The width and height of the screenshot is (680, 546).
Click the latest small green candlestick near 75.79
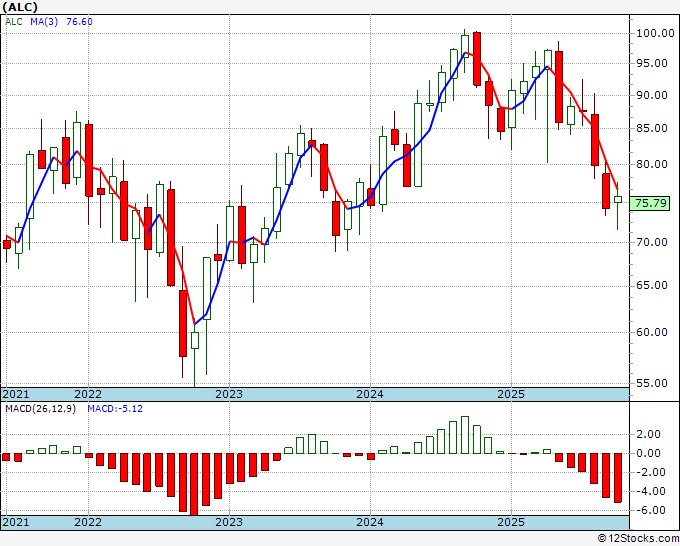point(618,199)
